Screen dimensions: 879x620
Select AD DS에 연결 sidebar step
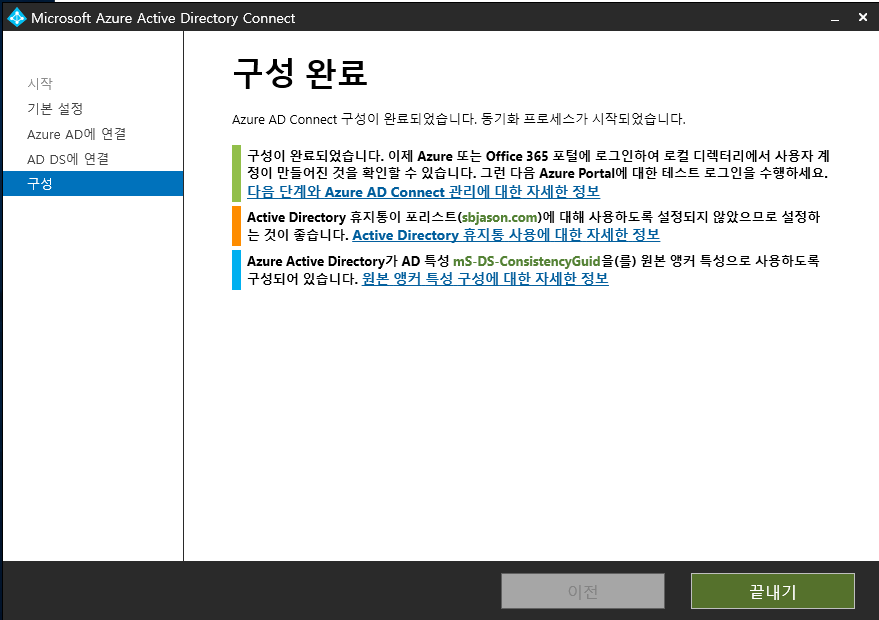coord(68,159)
